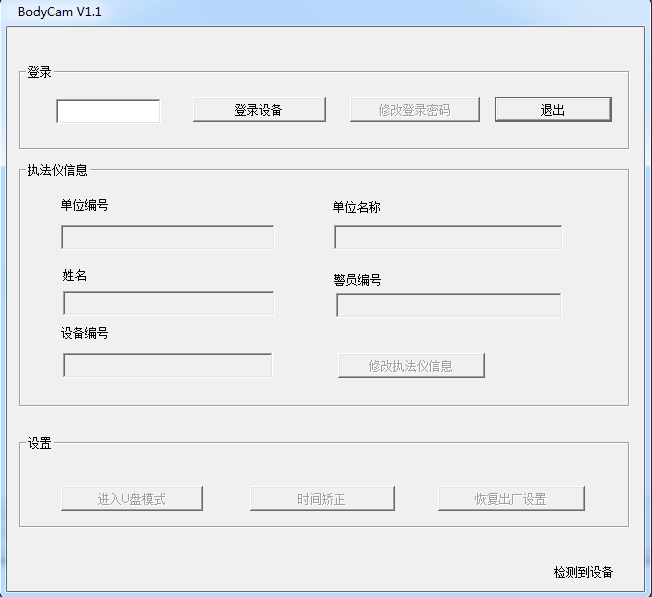
Task: Click the 修改登录密码 button
Action: [x=414, y=110]
